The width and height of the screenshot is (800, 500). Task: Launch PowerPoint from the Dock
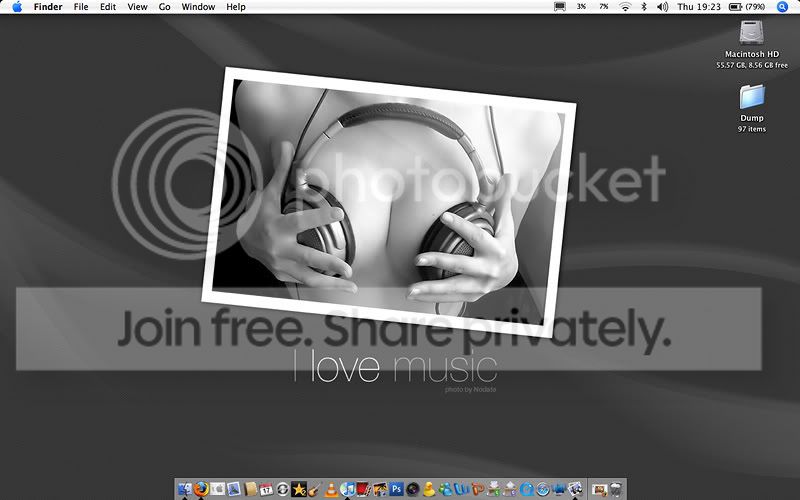[478, 489]
